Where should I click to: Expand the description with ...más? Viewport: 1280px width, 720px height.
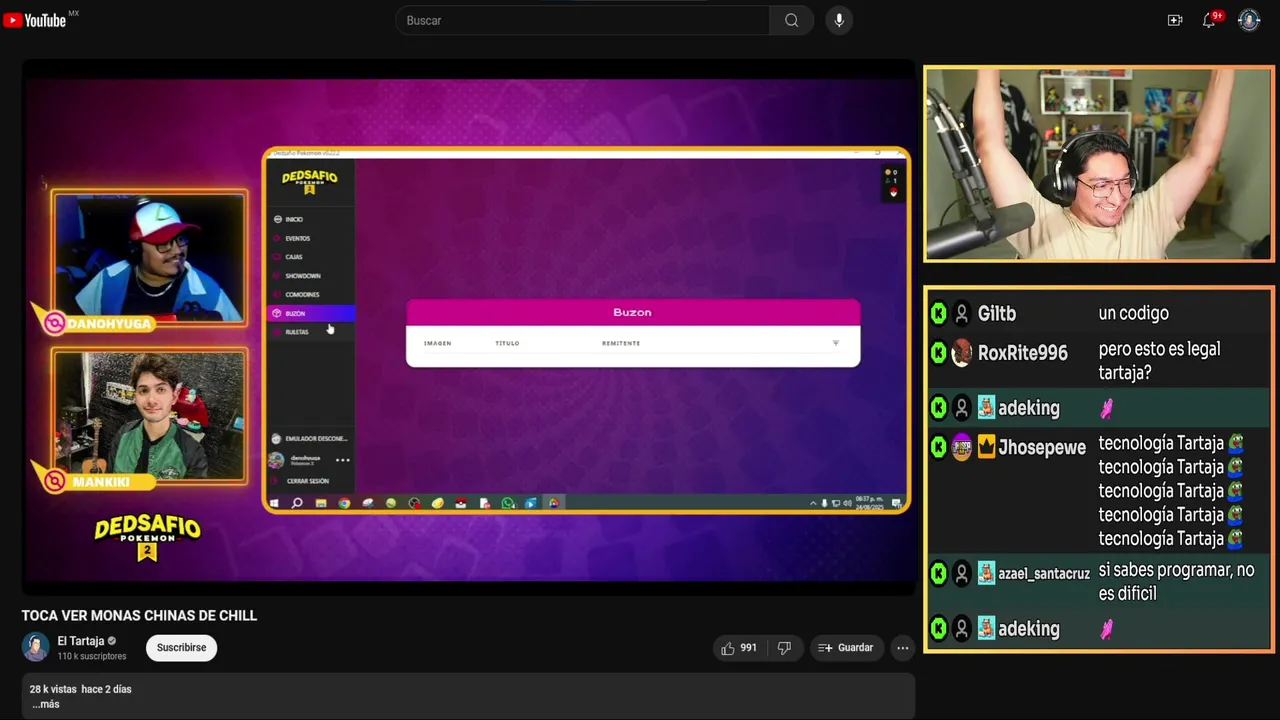(46, 704)
